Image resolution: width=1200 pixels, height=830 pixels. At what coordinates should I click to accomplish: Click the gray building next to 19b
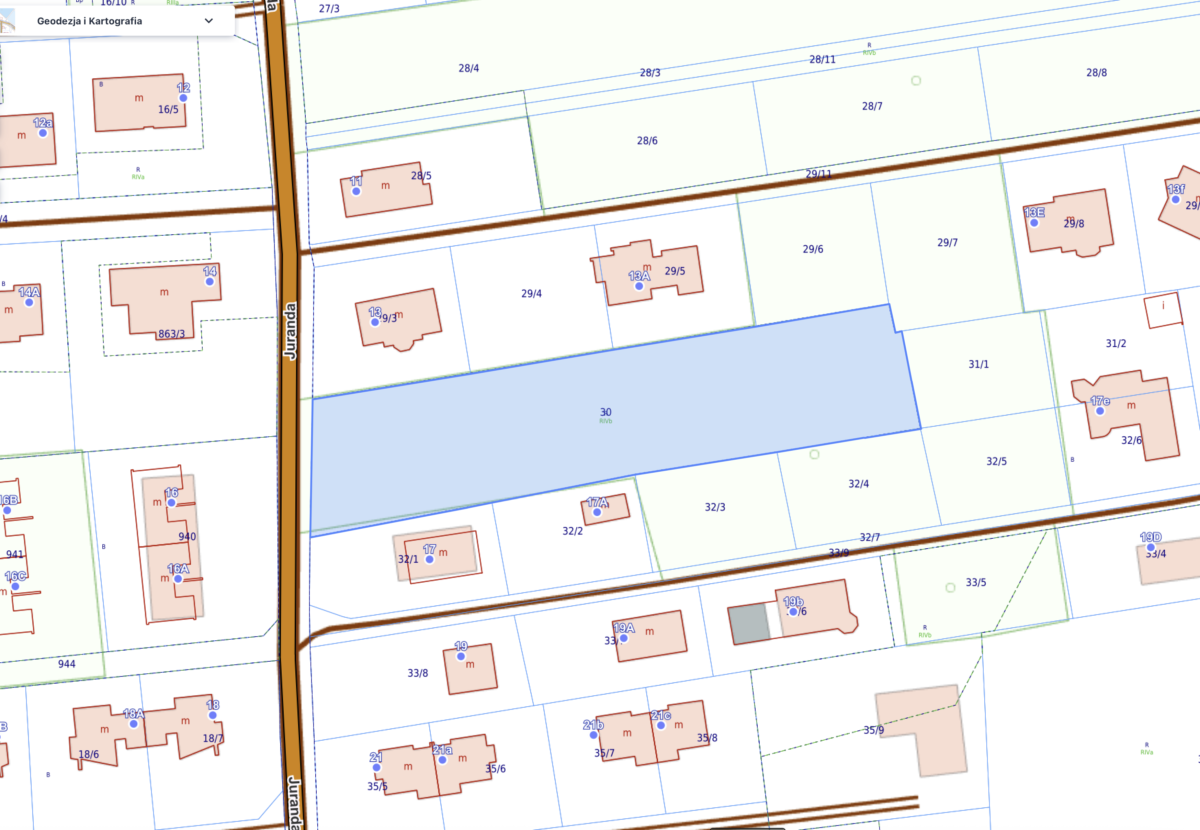(750, 623)
